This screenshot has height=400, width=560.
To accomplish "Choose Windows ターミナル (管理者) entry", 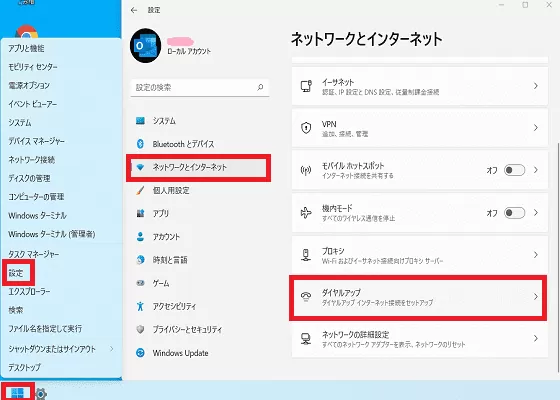I will click(x=52, y=234).
